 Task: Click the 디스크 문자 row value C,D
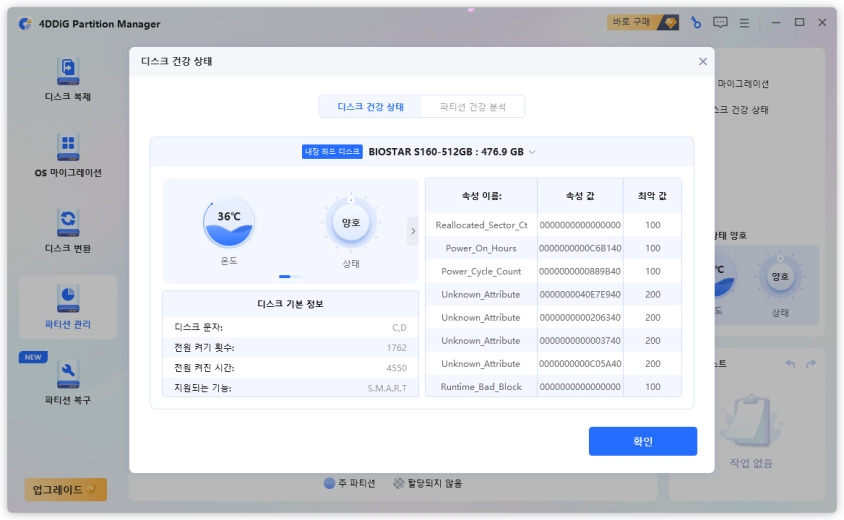399,327
